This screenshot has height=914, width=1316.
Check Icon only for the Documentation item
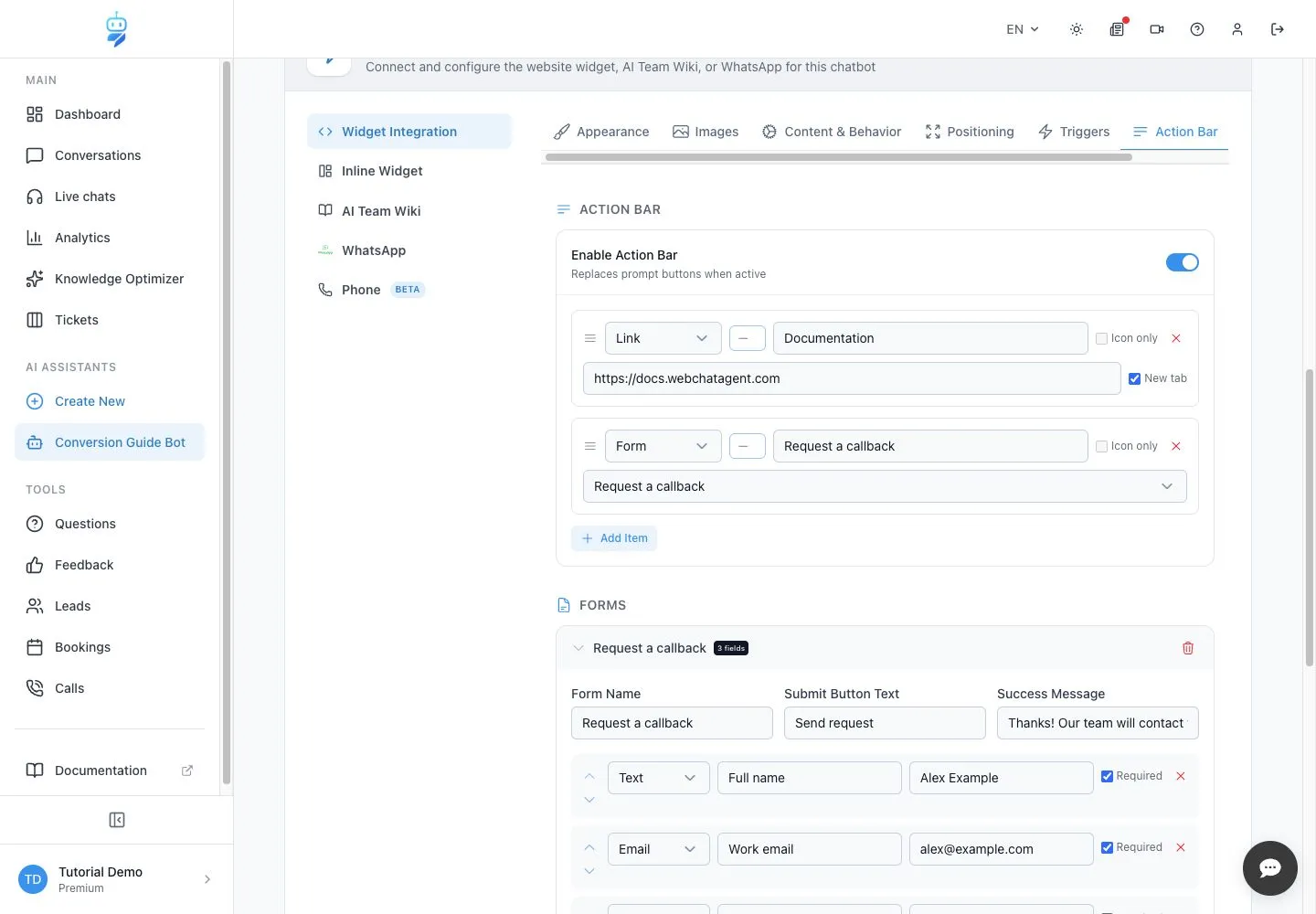coord(1102,338)
